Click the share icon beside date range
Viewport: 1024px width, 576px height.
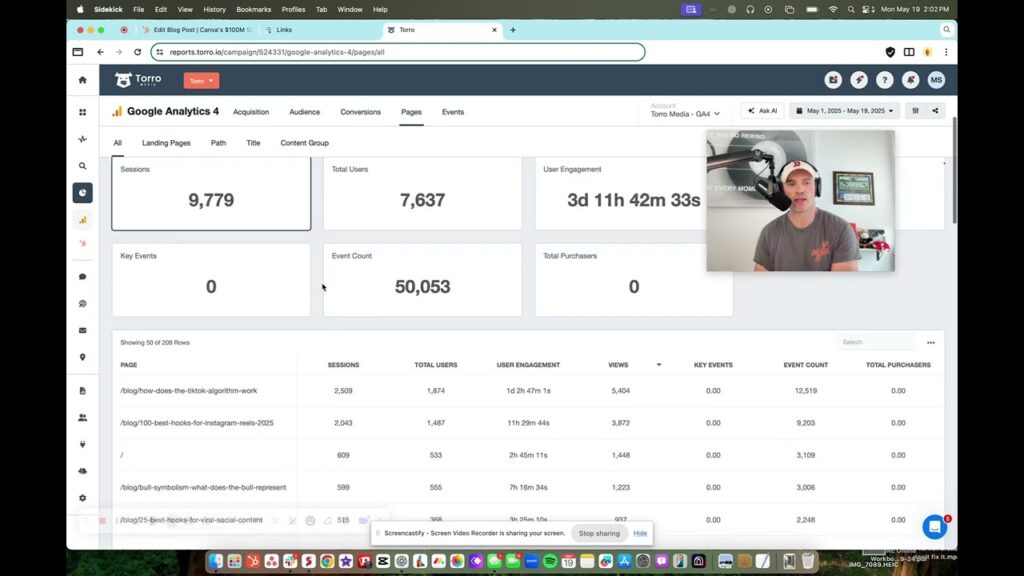[x=935, y=111]
